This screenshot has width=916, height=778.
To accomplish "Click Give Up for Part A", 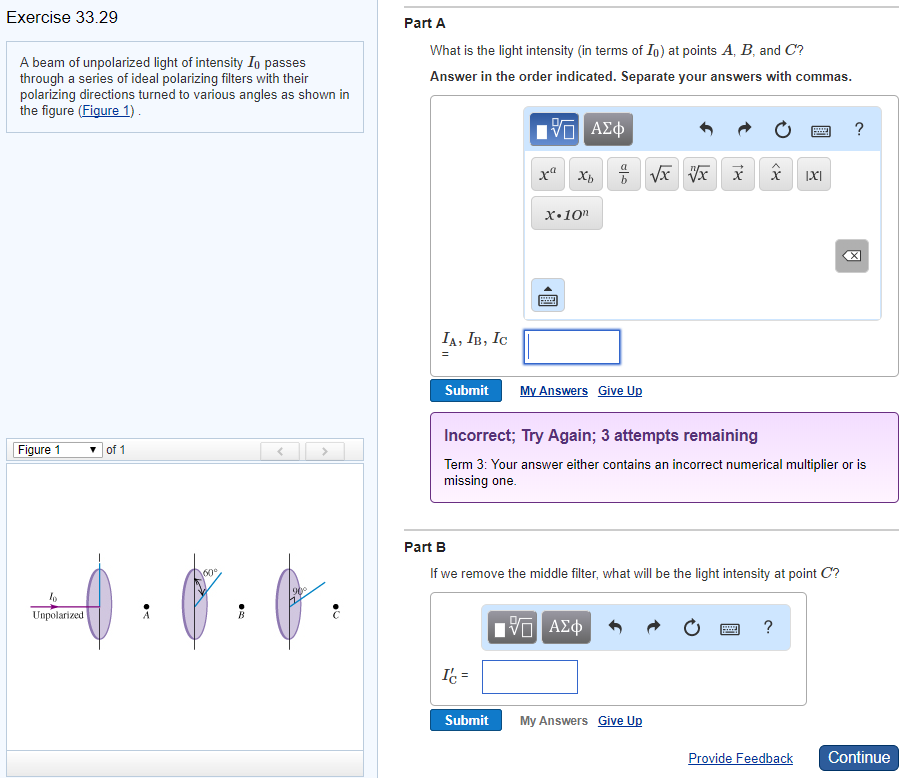I will (619, 390).
